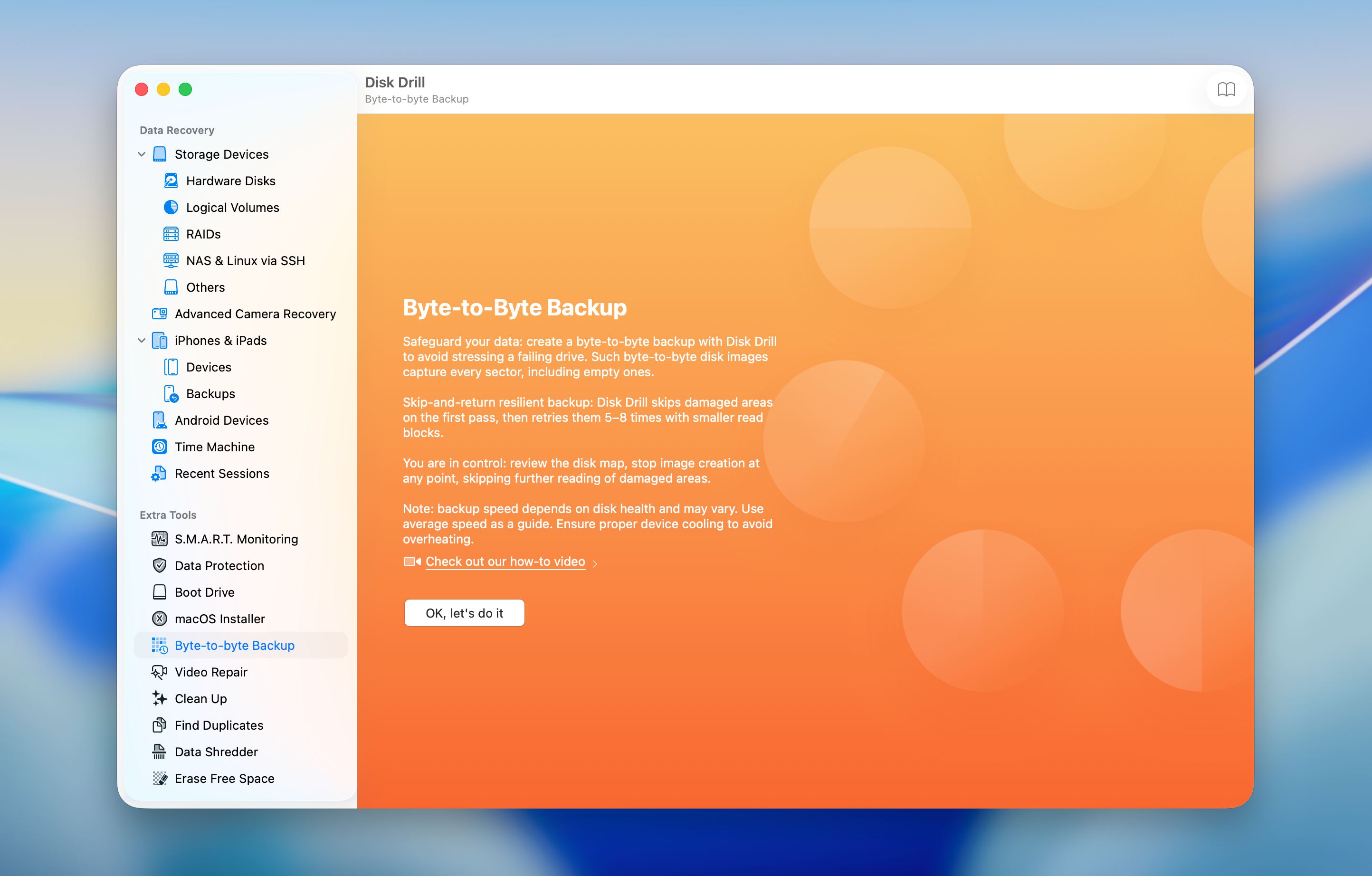1372x876 pixels.
Task: Click the Time Machine clock icon
Action: click(160, 447)
